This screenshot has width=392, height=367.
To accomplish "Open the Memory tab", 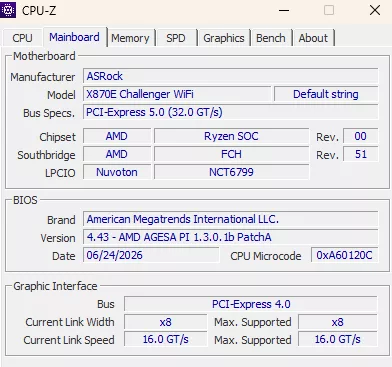I will pyautogui.click(x=130, y=38).
